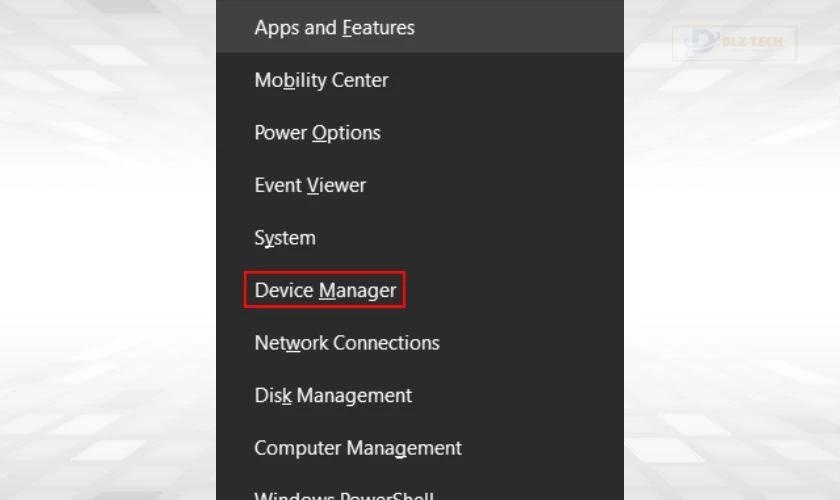Select the hovered entry at menu top
This screenshot has height=500, width=840.
click(x=334, y=28)
